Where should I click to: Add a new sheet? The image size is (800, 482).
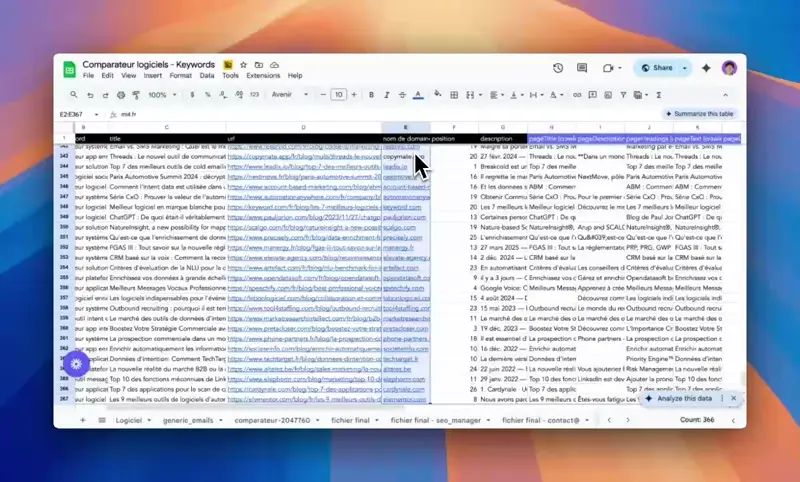click(x=83, y=420)
